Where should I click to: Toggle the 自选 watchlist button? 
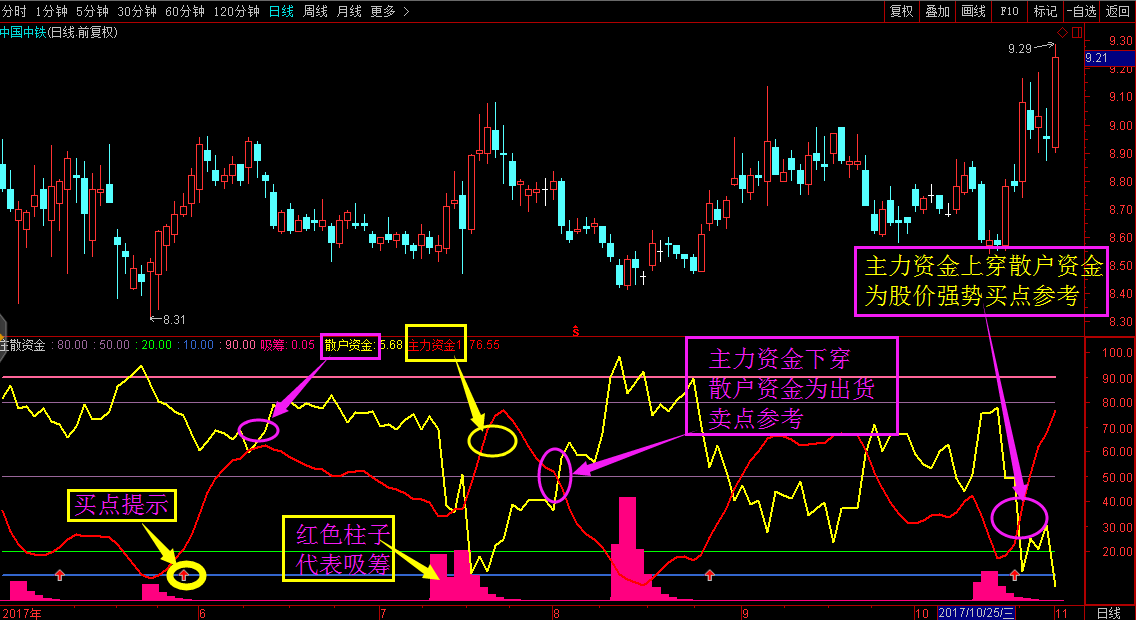pos(1080,11)
